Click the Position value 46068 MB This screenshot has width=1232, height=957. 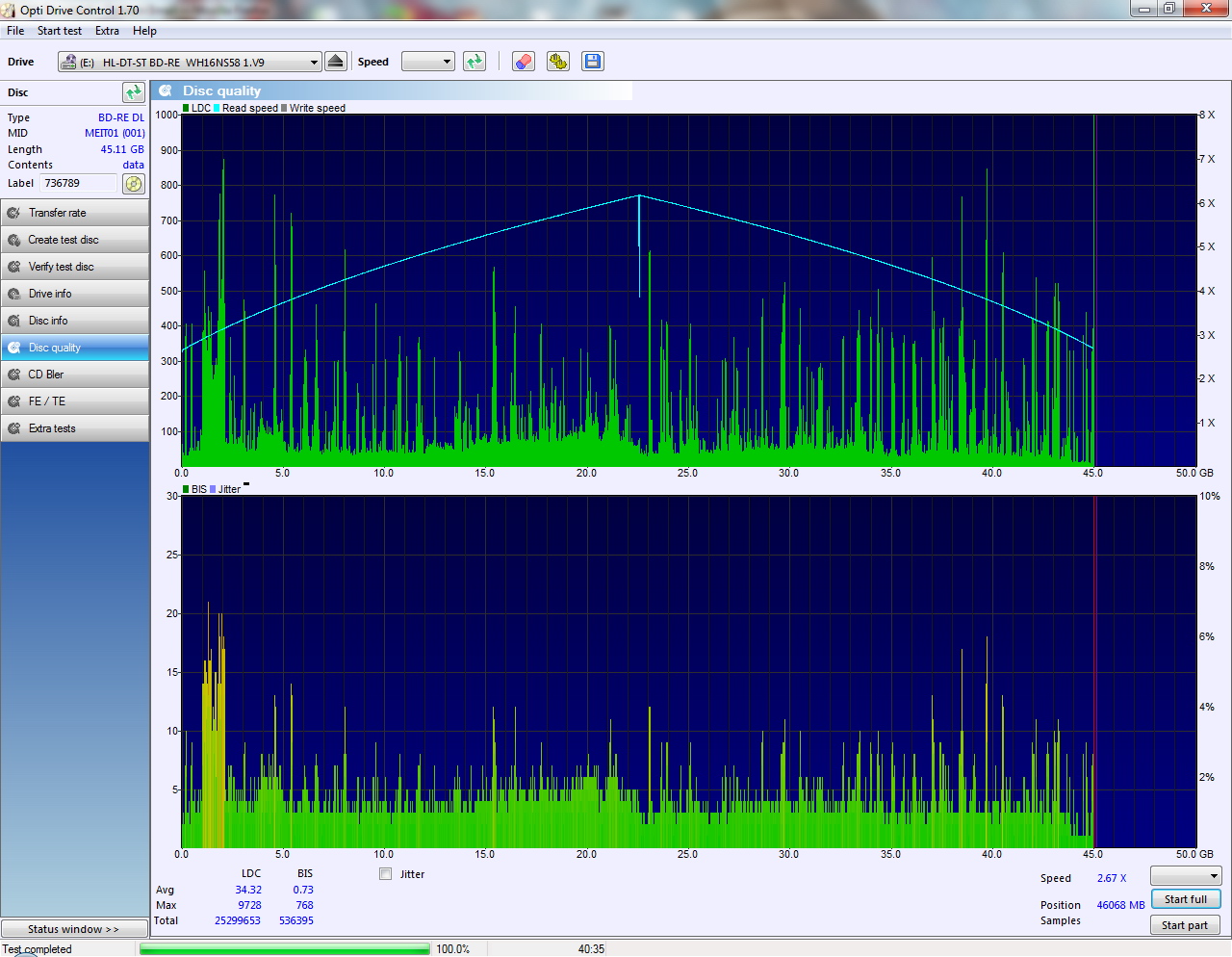pyautogui.click(x=1120, y=905)
